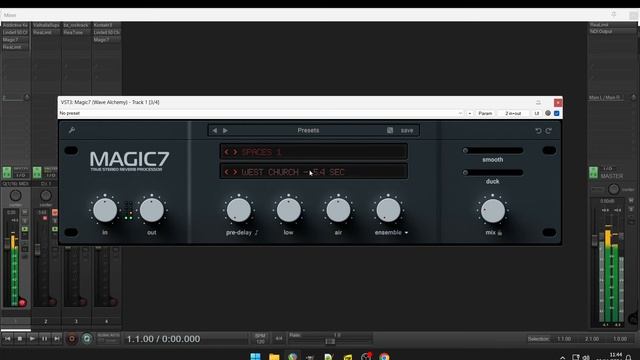
Task: Click the 1.1.00 / 0:00.000 time display
Action: (x=163, y=339)
